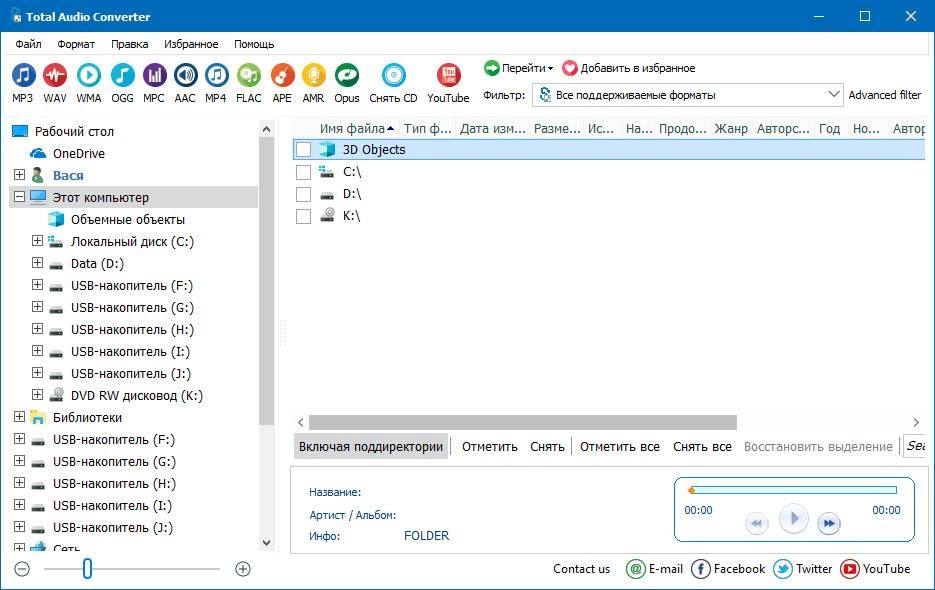Image resolution: width=935 pixels, height=590 pixels.
Task: Expand Локальный диск (C:) node
Action: [x=38, y=240]
